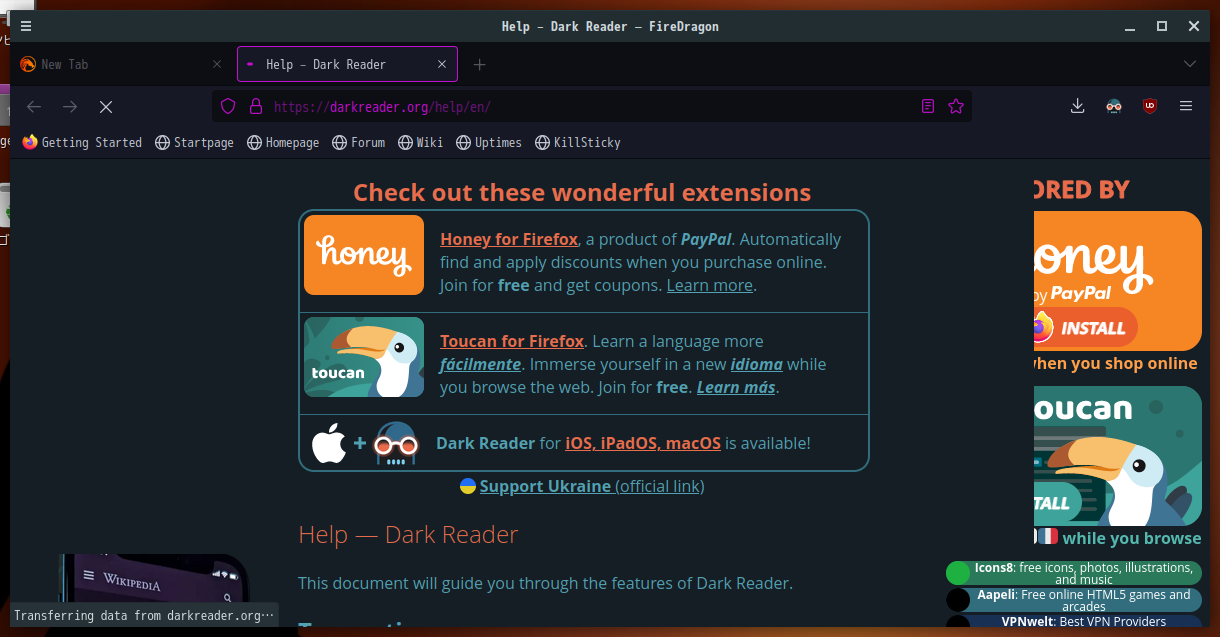Click the Ukraine flag icon
This screenshot has width=1220, height=637.
pos(467,486)
